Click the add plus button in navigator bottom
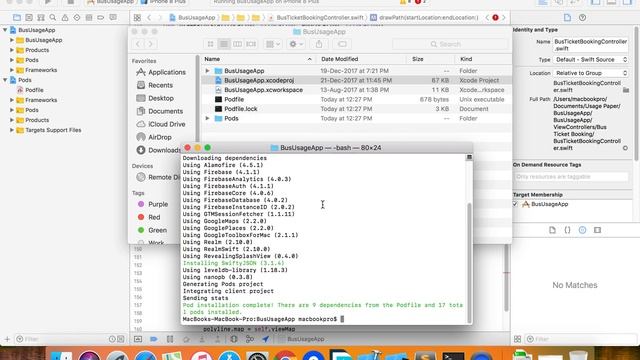The height and width of the screenshot is (360, 640). [7, 339]
